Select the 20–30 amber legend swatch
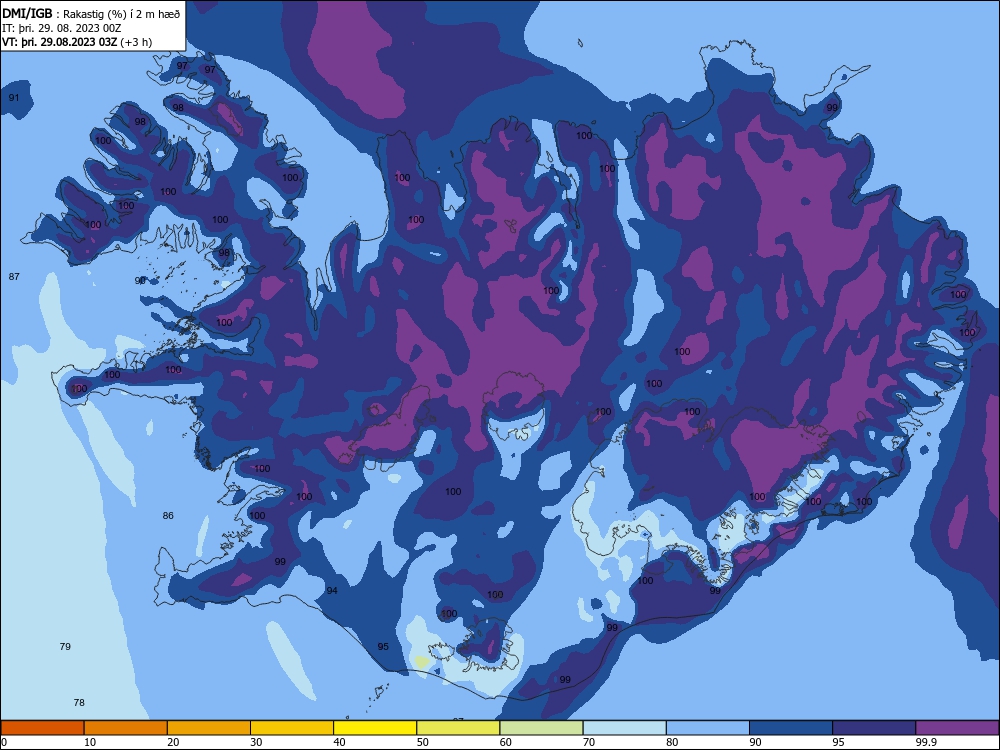Viewport: 1000px width, 750px height. tap(209, 728)
